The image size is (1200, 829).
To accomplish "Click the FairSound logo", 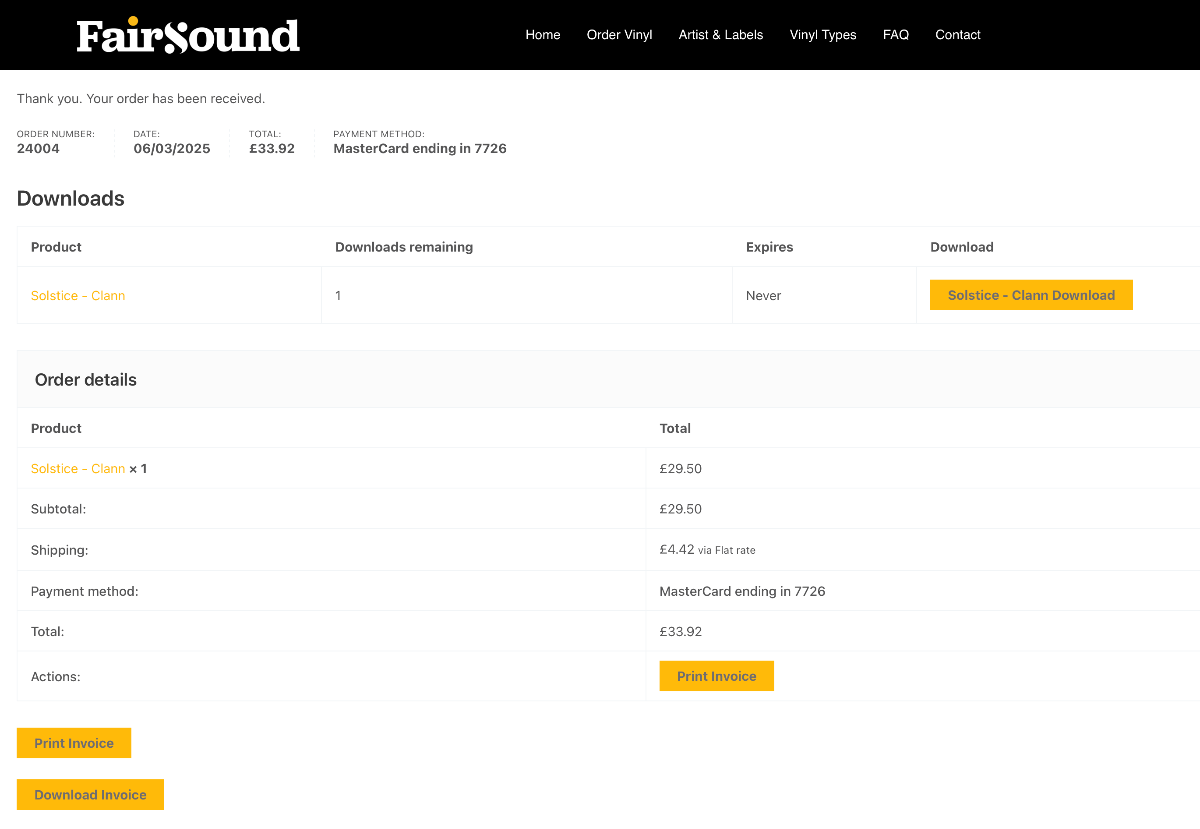I will 188,35.
